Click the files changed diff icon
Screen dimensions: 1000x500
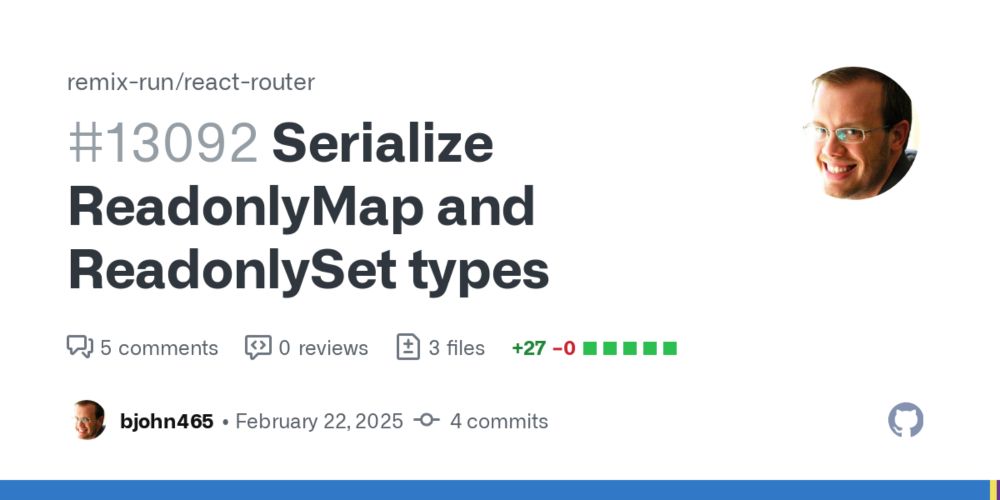click(408, 347)
